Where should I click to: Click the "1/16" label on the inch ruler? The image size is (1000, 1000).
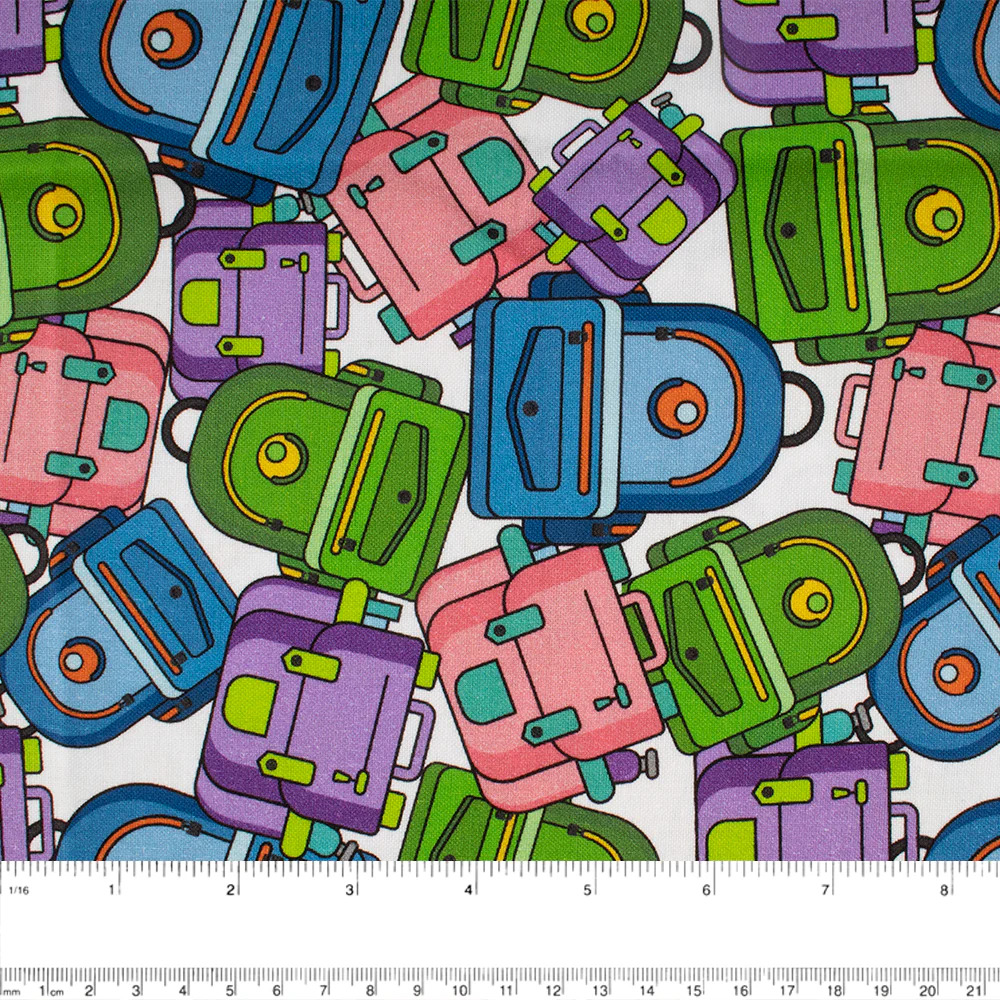tap(20, 890)
